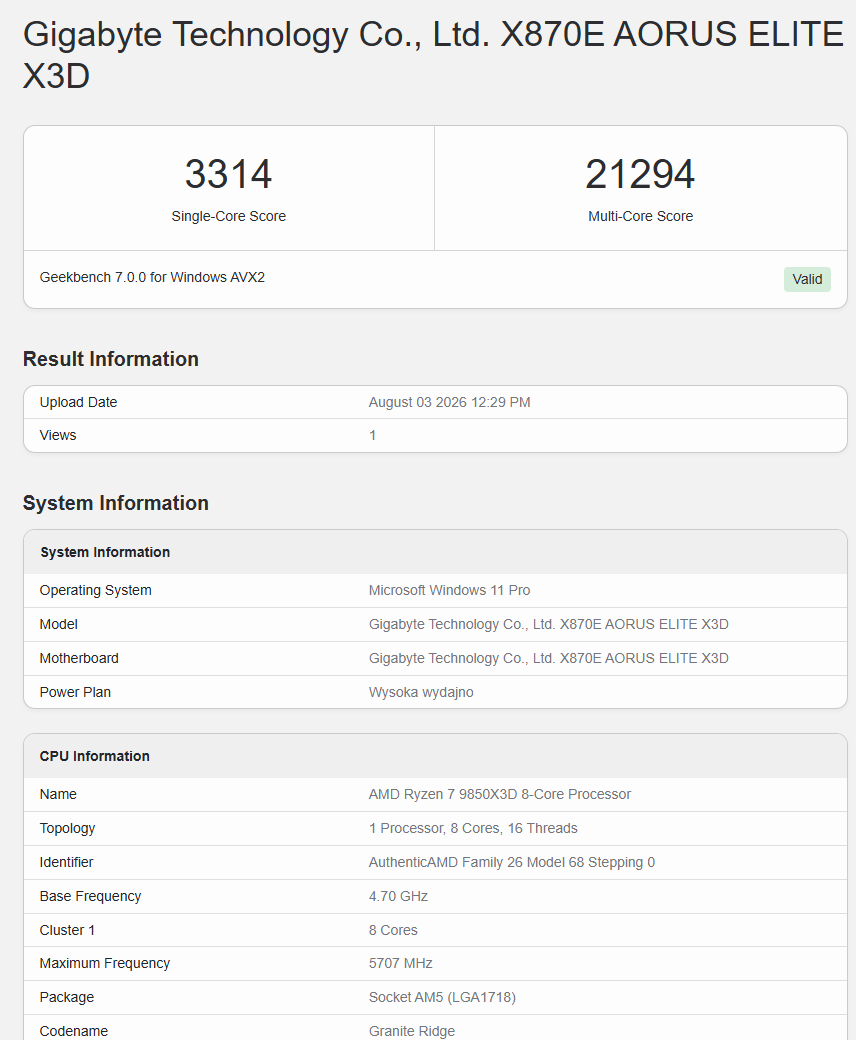Click the Socket AM5 (LGA1718) package value
The width and height of the screenshot is (856, 1040).
coord(442,997)
